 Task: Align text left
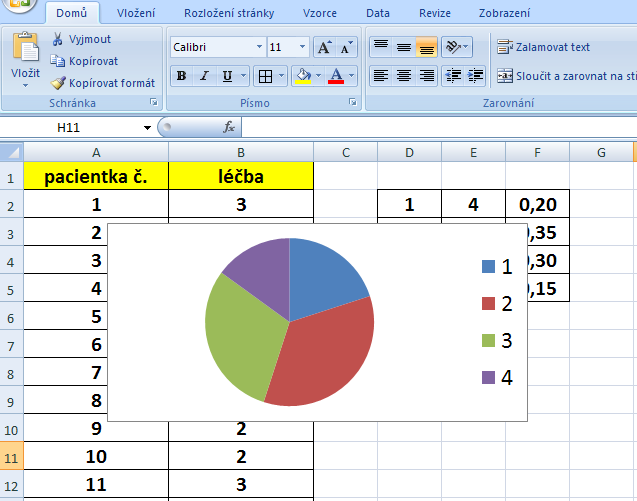(x=381, y=76)
